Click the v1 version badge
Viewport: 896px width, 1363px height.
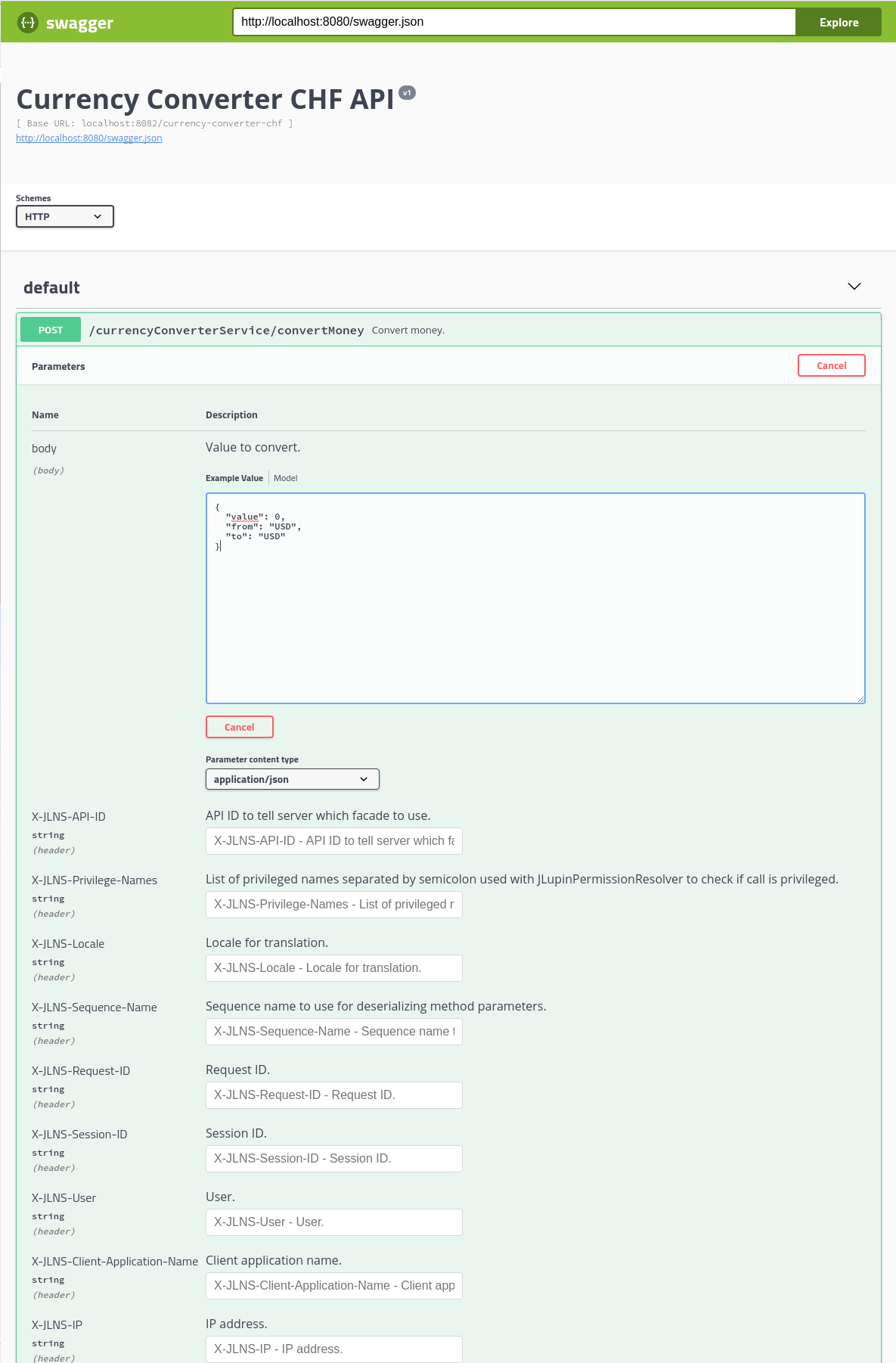tap(407, 93)
